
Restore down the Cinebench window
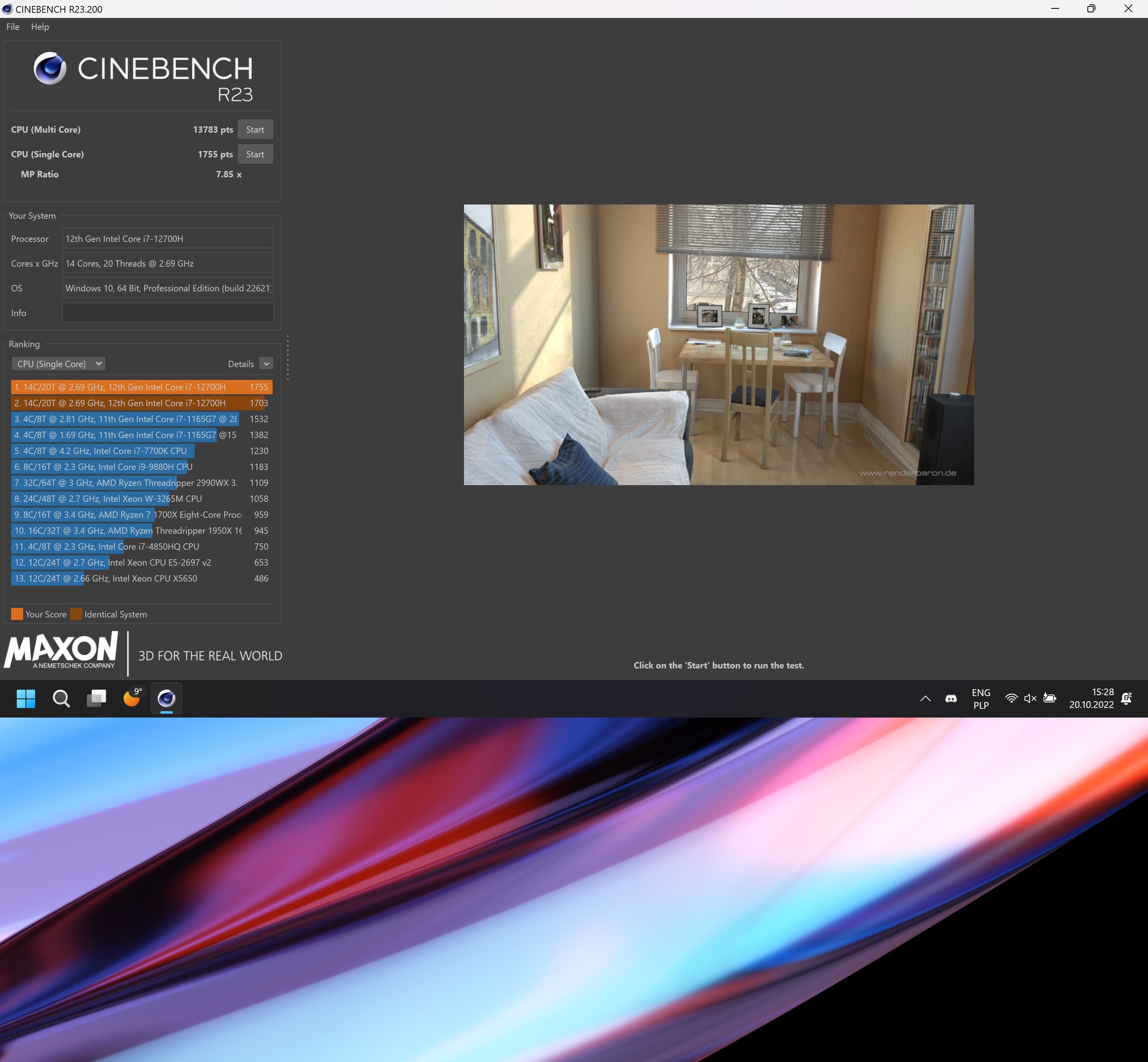click(1091, 9)
